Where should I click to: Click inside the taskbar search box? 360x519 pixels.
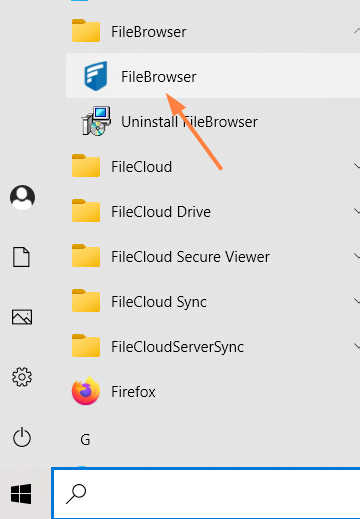[206, 493]
